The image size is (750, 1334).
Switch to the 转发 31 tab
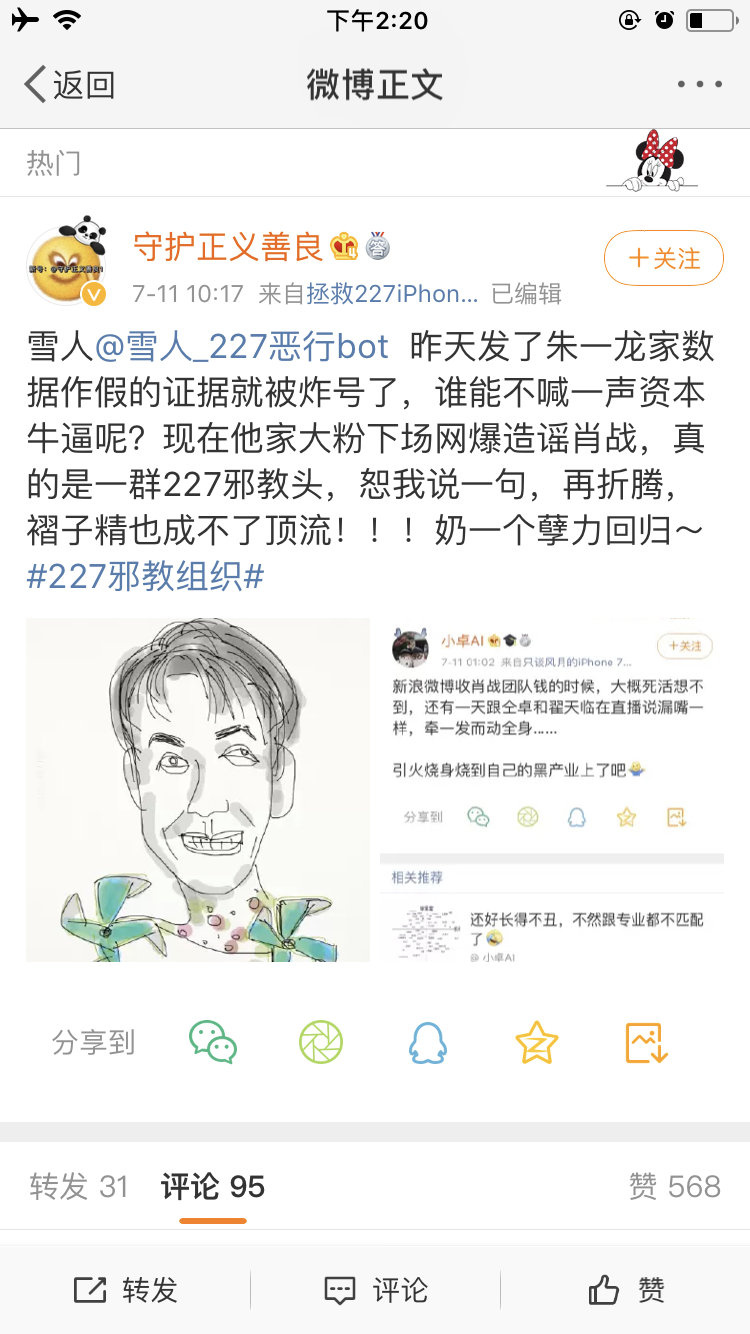[79, 1186]
